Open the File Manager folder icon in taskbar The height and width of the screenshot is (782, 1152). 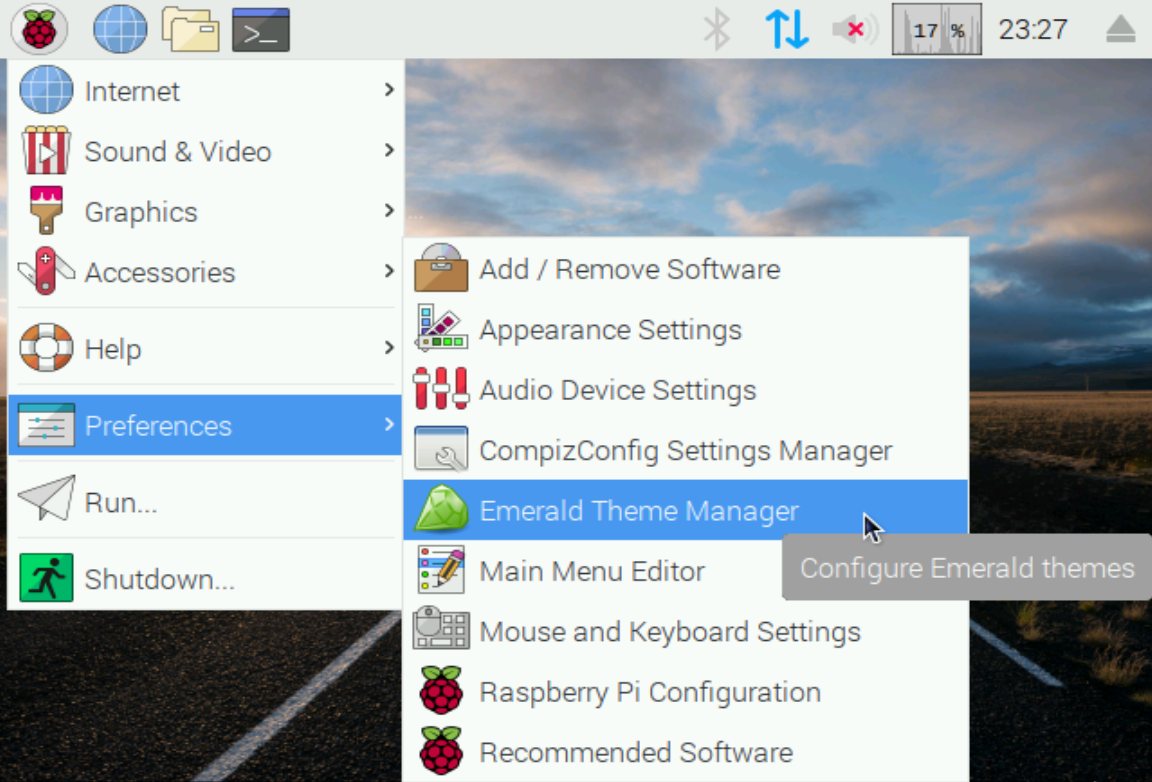tap(191, 29)
